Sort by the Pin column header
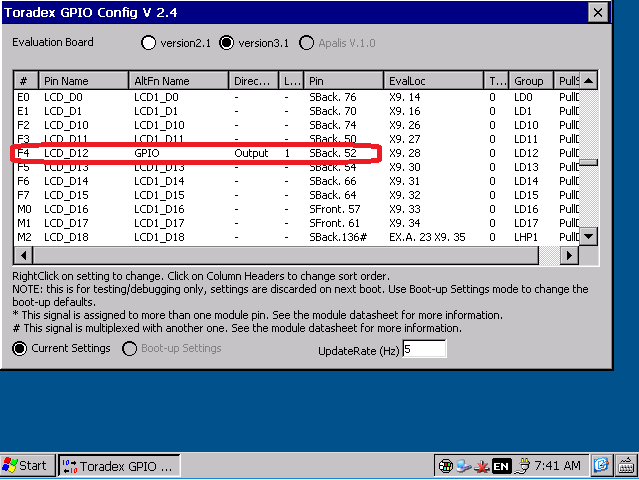639x480 pixels. [343, 81]
